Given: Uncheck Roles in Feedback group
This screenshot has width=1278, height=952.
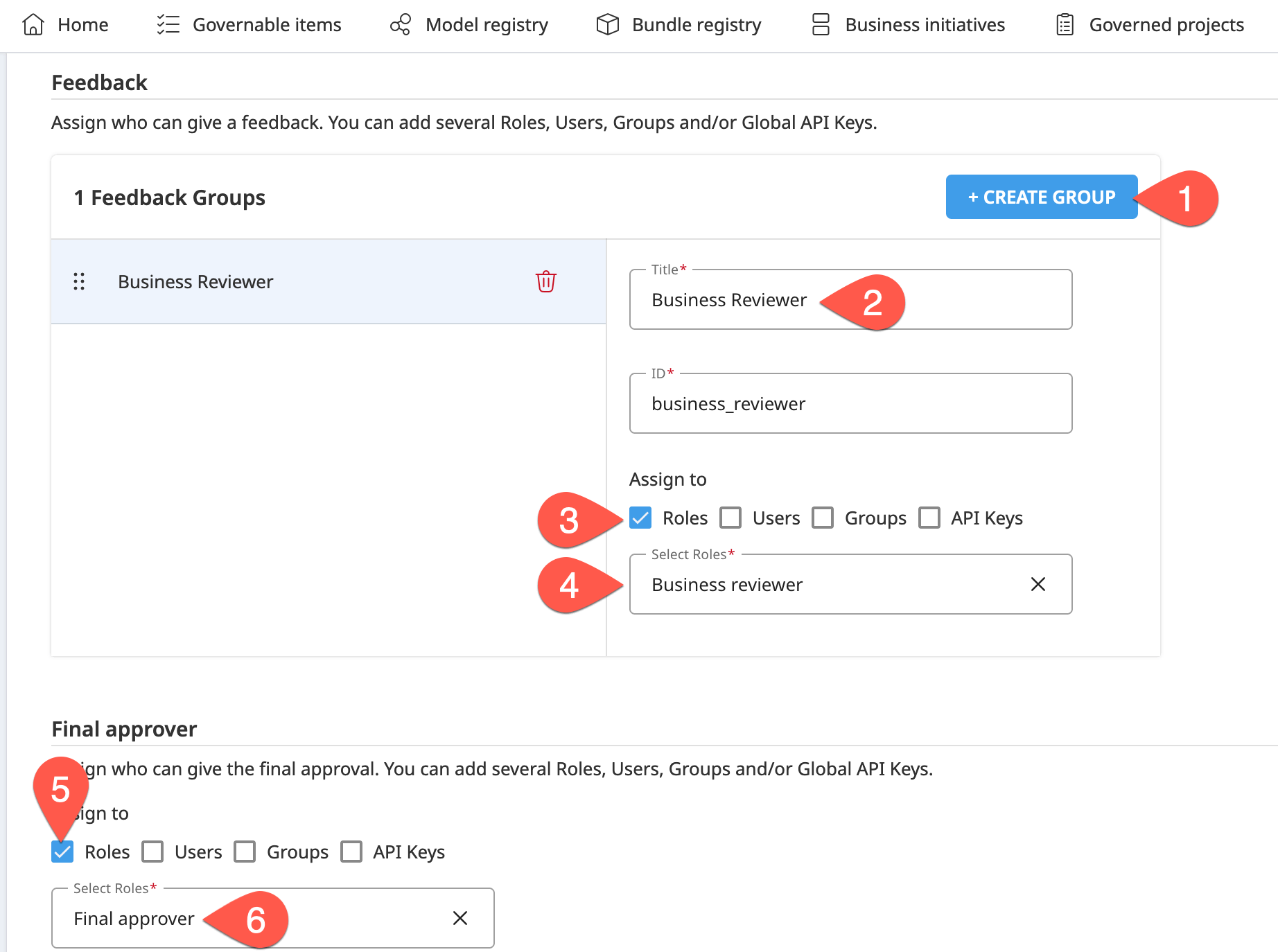Looking at the screenshot, I should (640, 518).
